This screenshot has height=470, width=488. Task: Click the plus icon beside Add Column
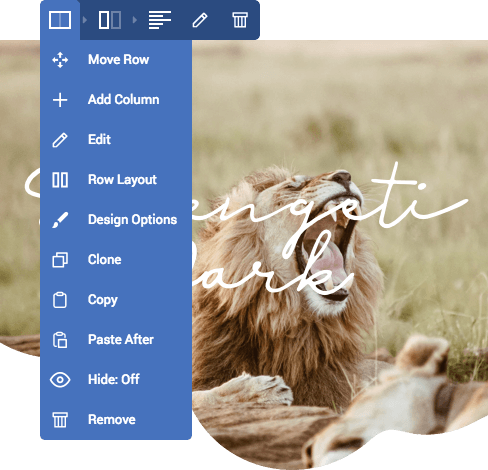(60, 100)
